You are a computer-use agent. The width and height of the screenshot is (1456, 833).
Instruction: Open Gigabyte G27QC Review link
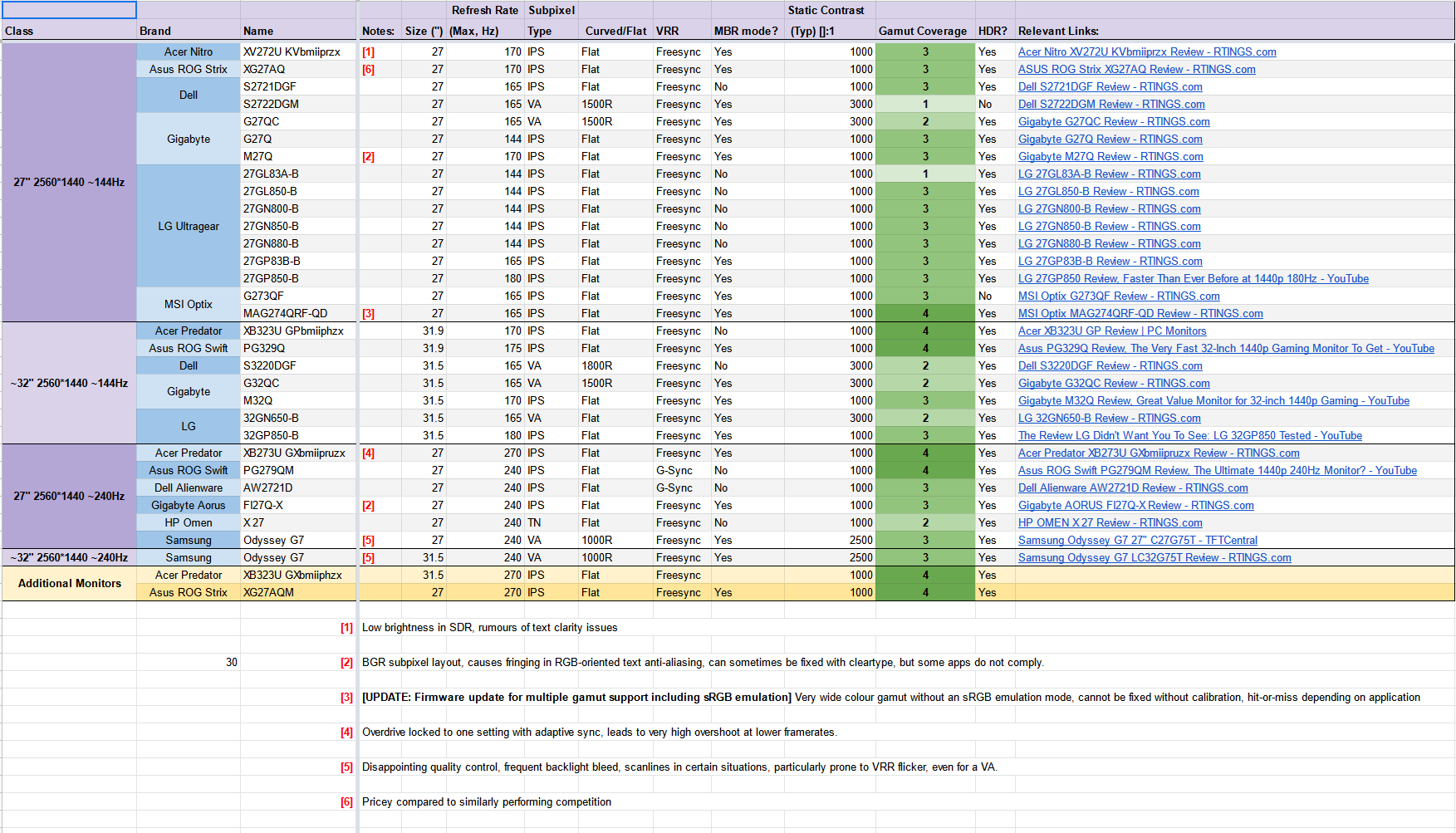point(1114,121)
